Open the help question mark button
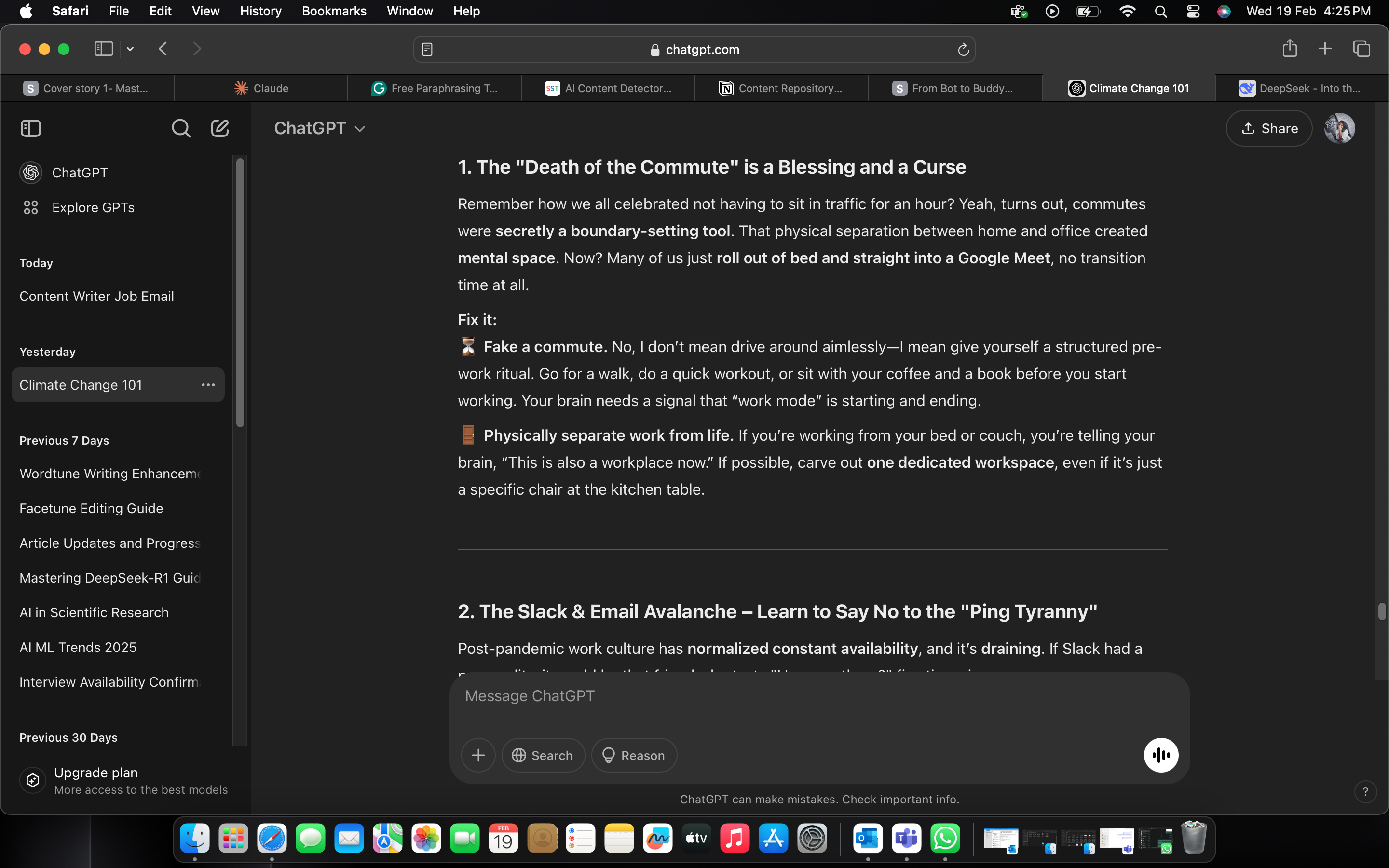Screen dimensions: 1389x868 coord(1365,792)
